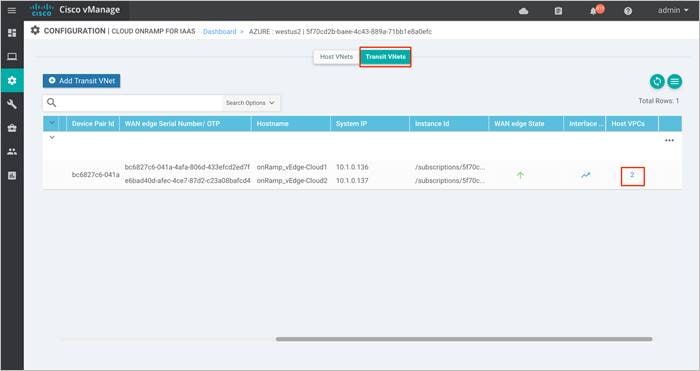The width and height of the screenshot is (700, 371).
Task: Click the horizontal table scrollbar
Action: pyautogui.click(x=464, y=339)
